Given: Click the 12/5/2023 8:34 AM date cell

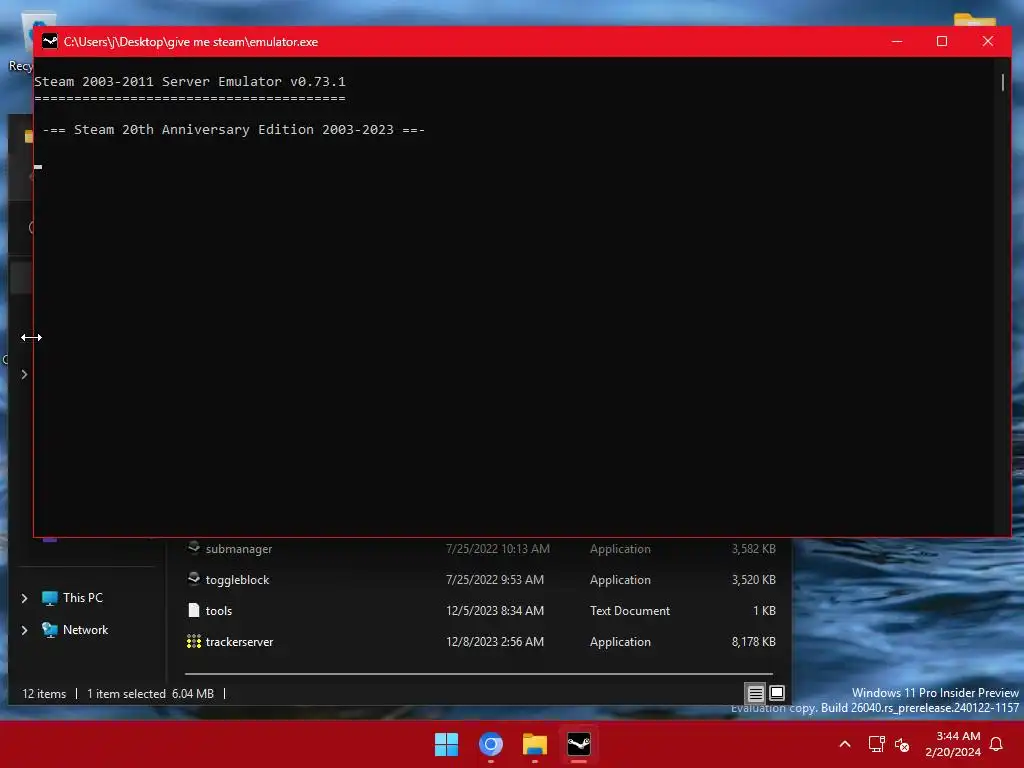Looking at the screenshot, I should coord(494,611).
